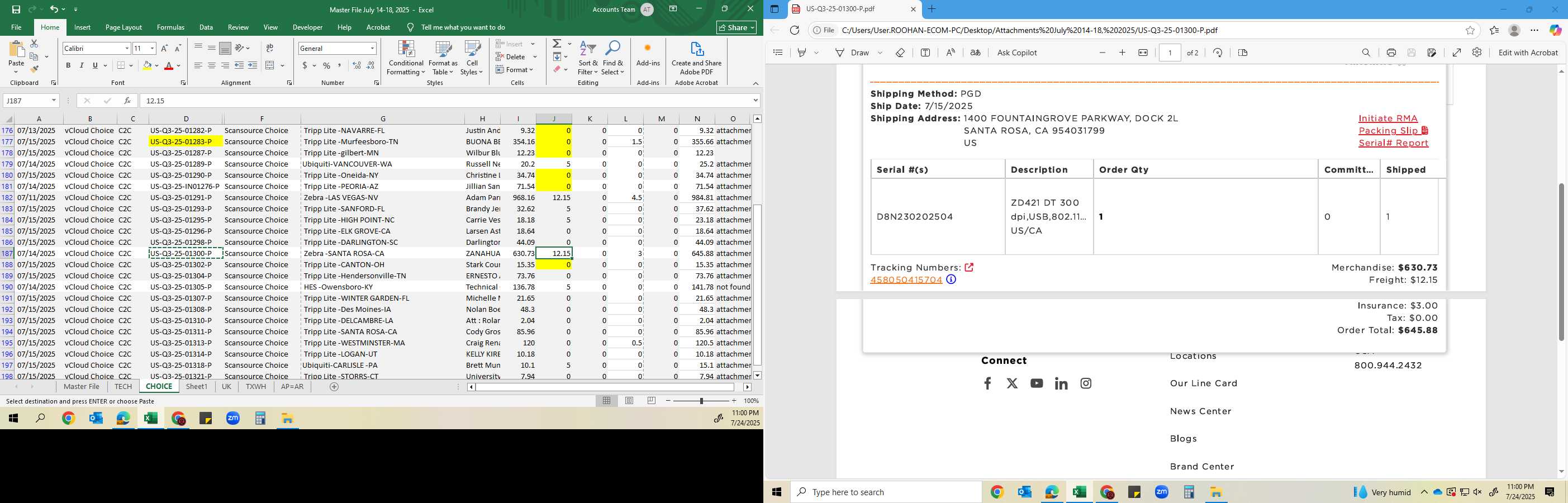Select Erase tool in PDF toolbar

[x=900, y=53]
